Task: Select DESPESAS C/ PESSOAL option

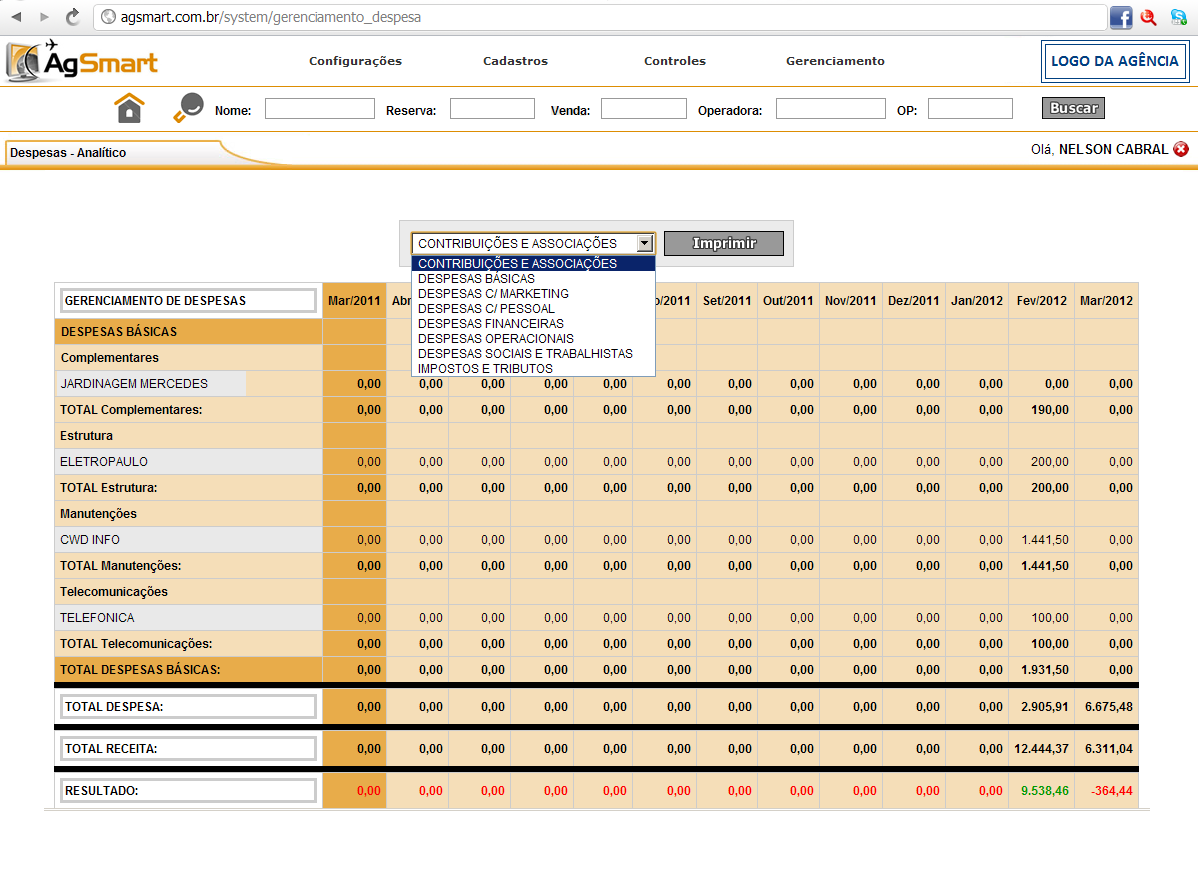Action: (533, 309)
